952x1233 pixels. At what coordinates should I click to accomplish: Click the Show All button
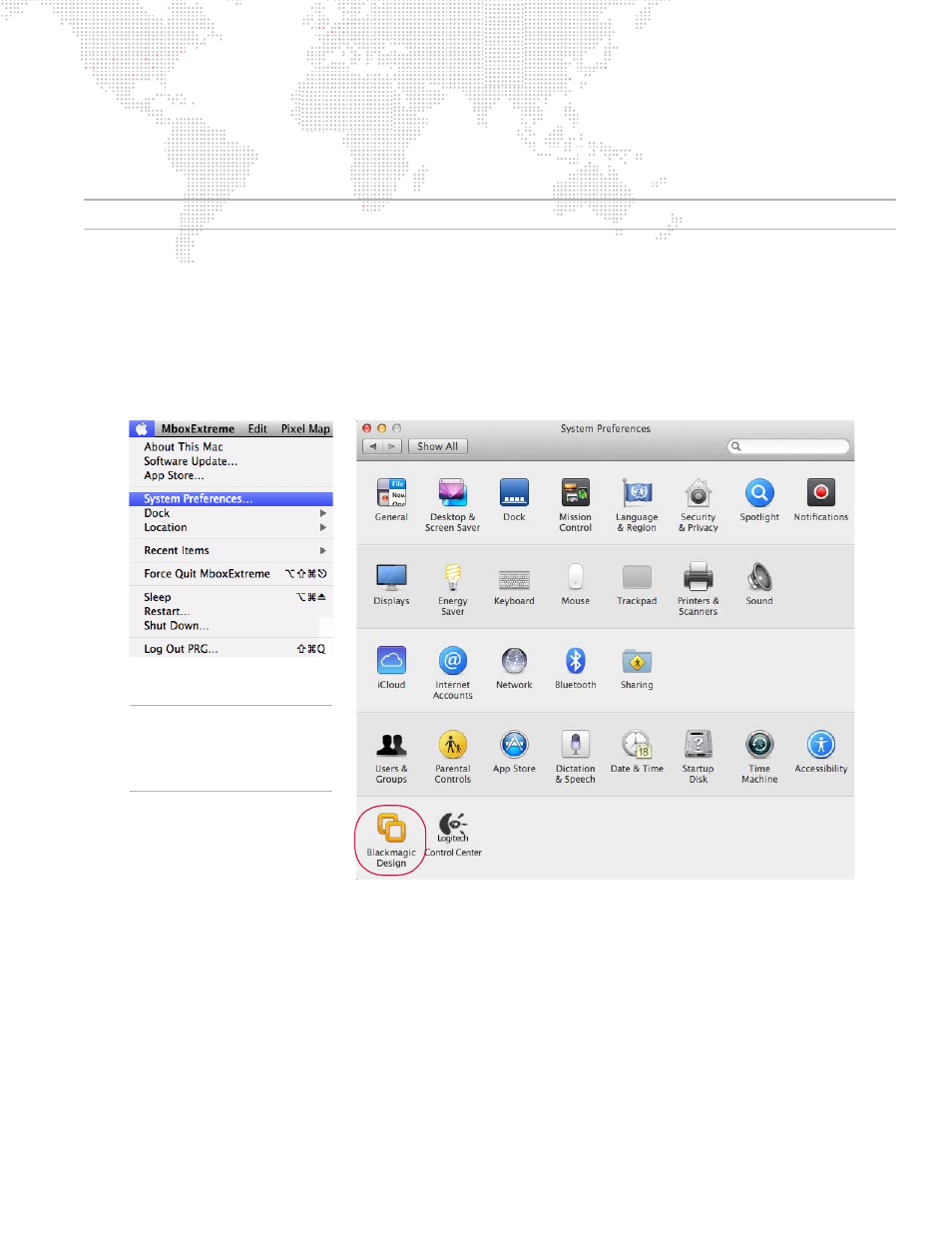click(x=438, y=446)
